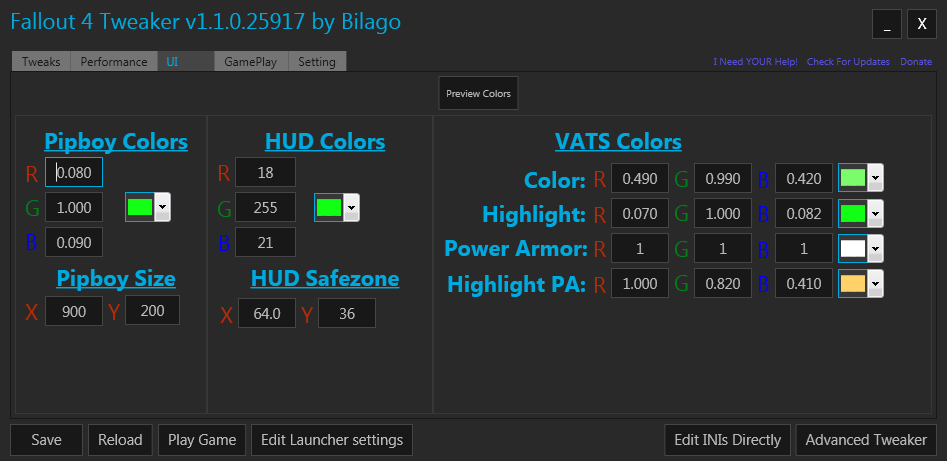The width and height of the screenshot is (947, 461).
Task: Click Edit INIs Directly button
Action: pos(728,440)
